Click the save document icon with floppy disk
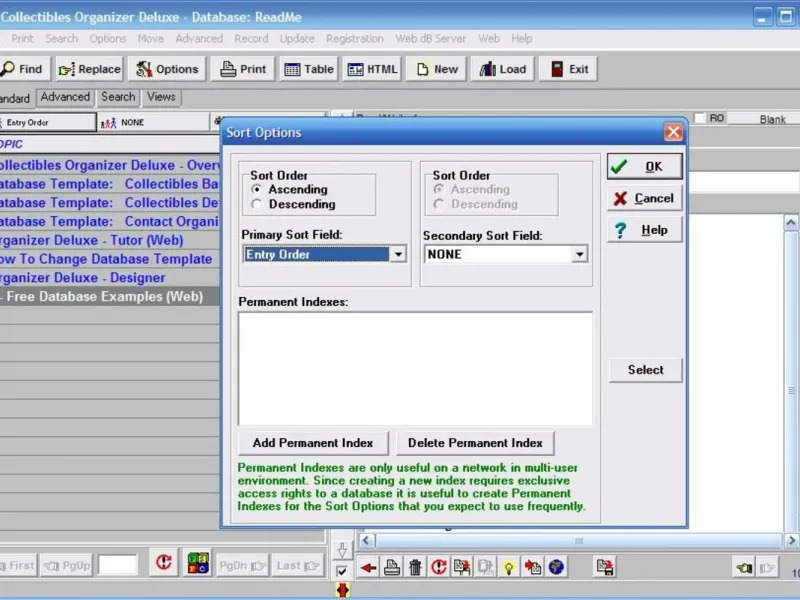This screenshot has height=600, width=800. [605, 567]
